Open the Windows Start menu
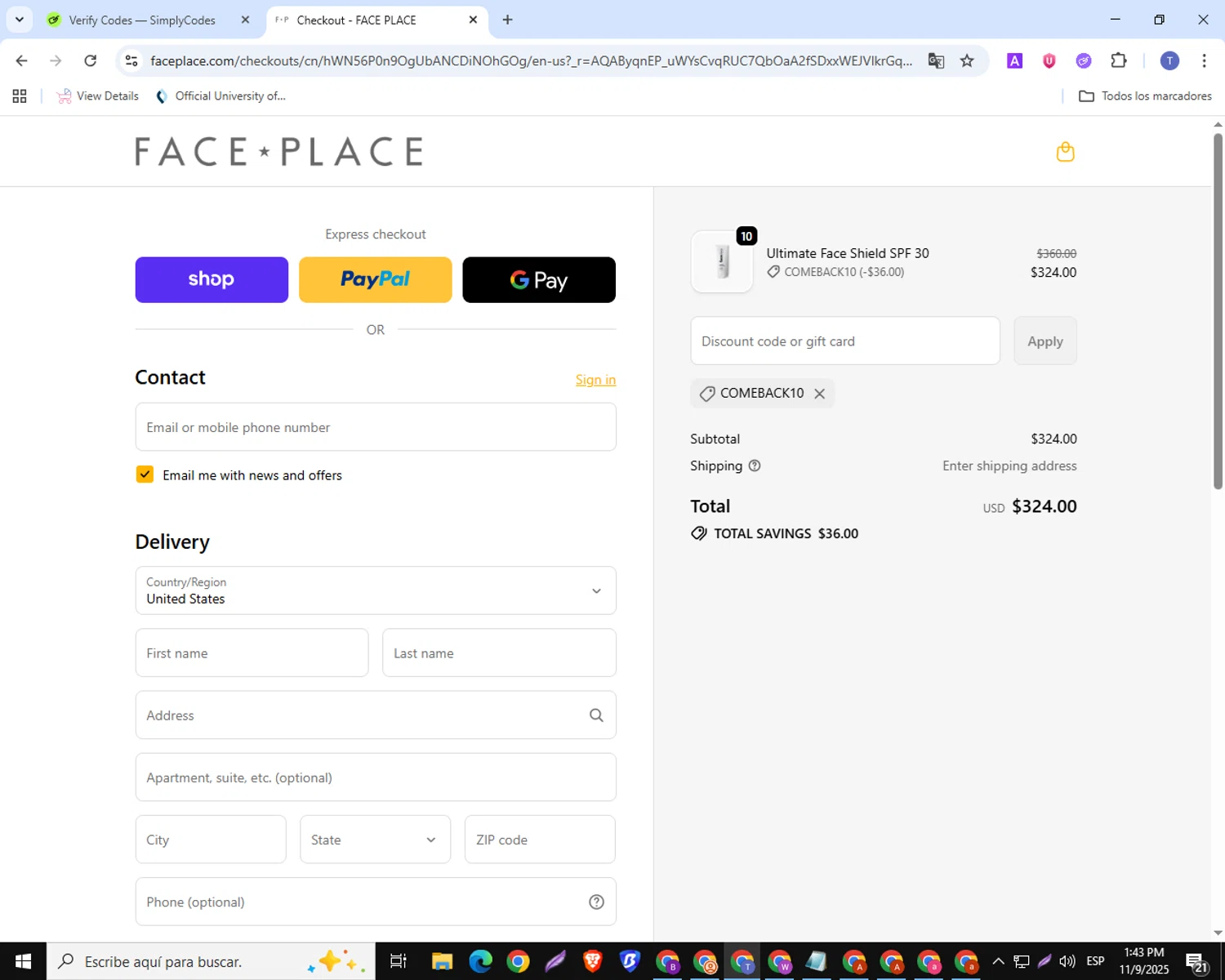Screen dimensions: 1225x980 [x=23, y=961]
